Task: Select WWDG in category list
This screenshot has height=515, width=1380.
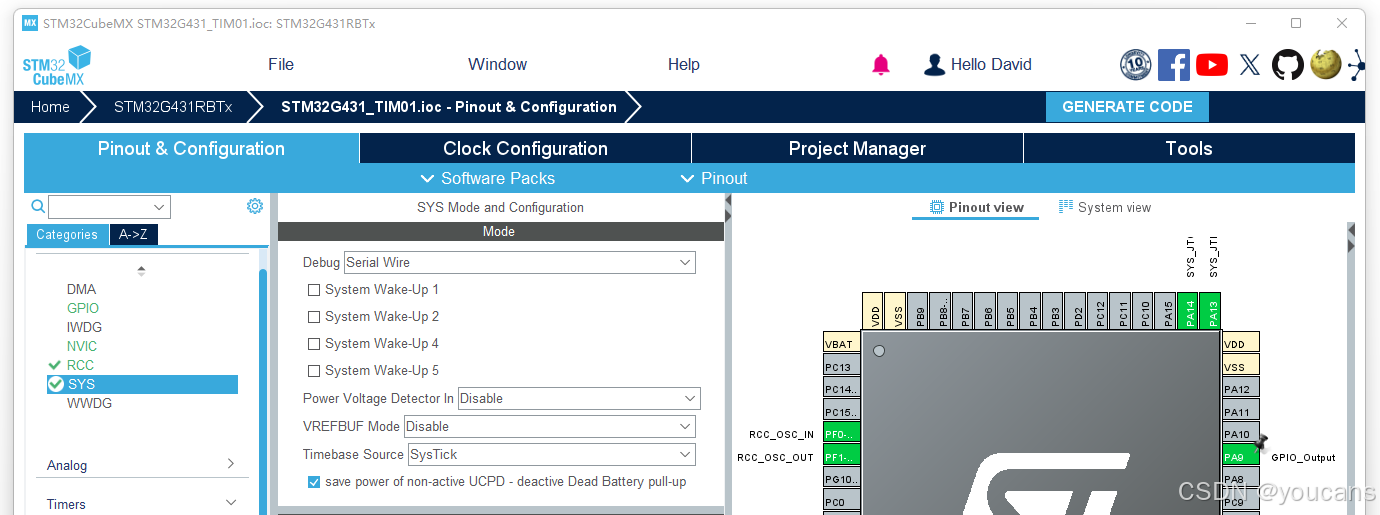Action: [89, 403]
